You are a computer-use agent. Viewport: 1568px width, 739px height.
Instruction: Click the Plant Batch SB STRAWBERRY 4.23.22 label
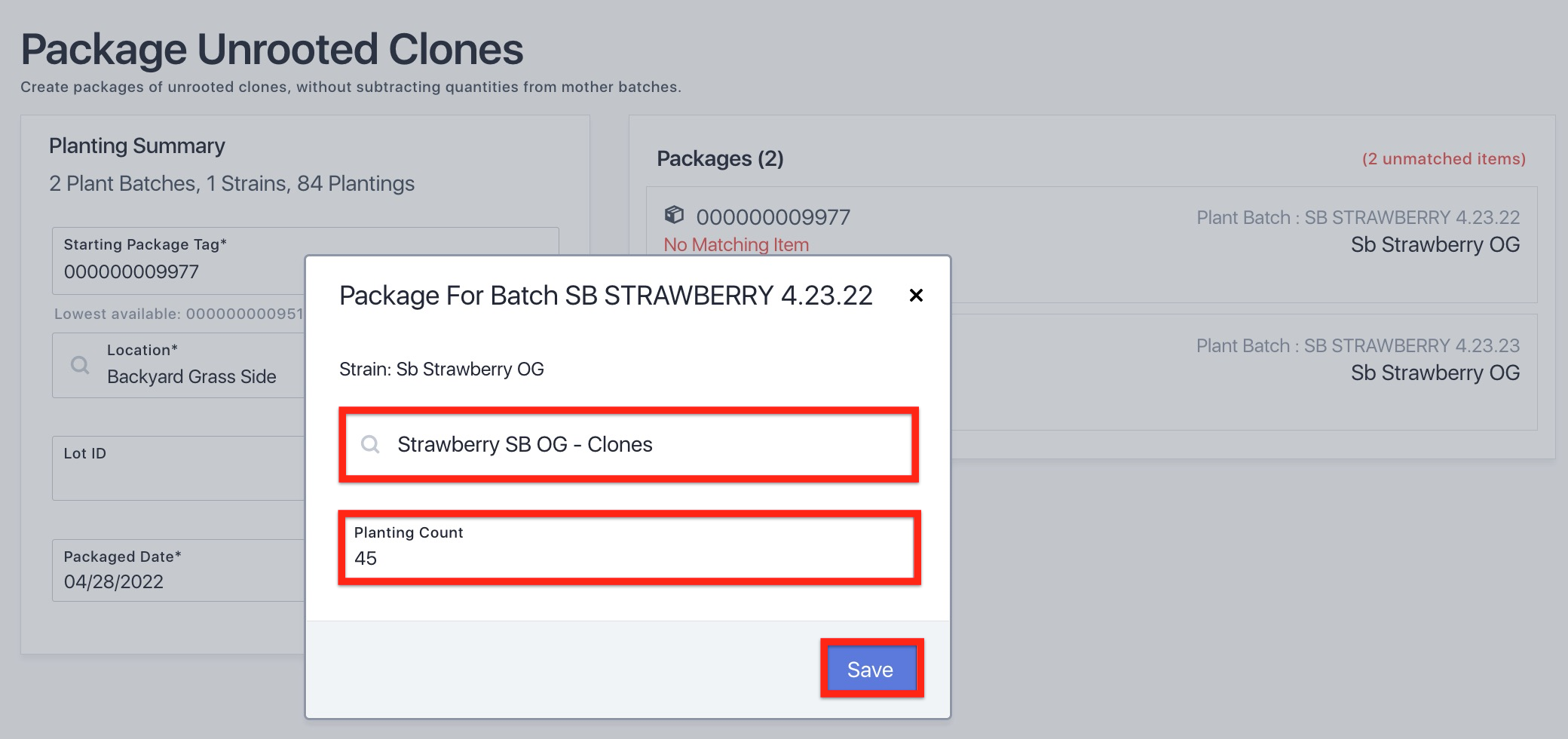click(1358, 218)
